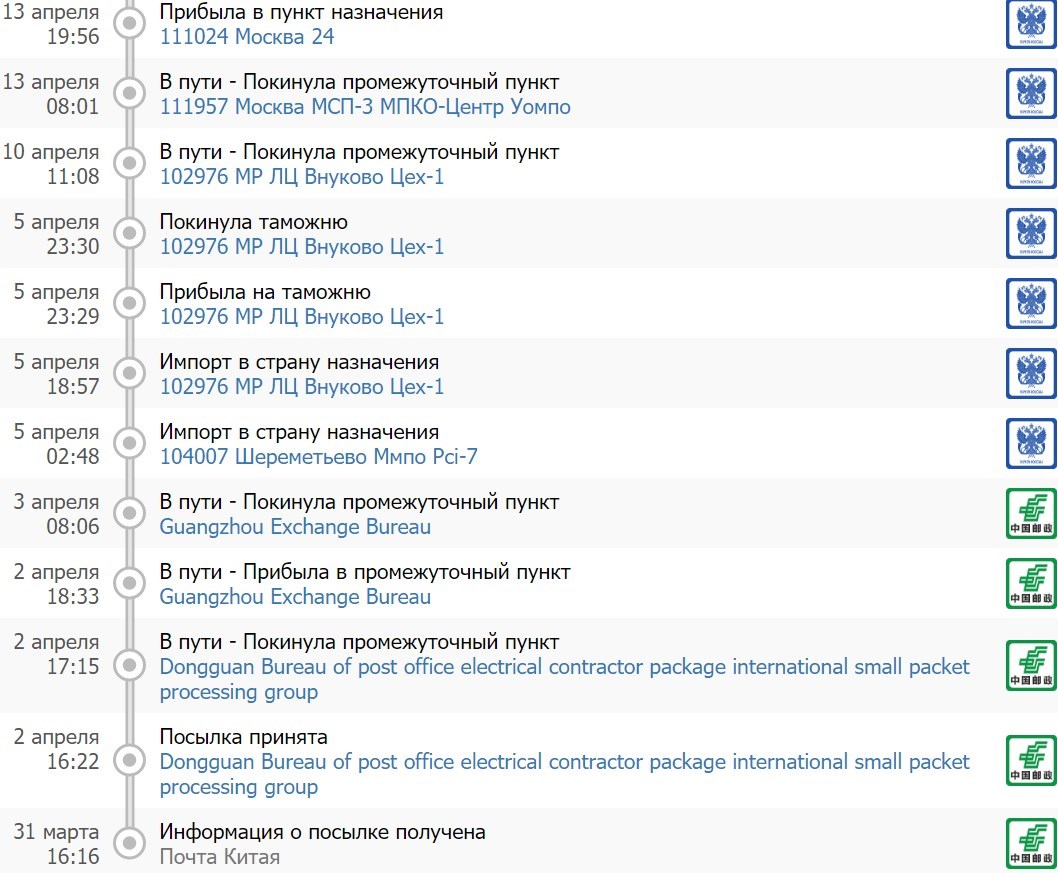
Task: Click the Почта Китая text
Action: pos(219,857)
